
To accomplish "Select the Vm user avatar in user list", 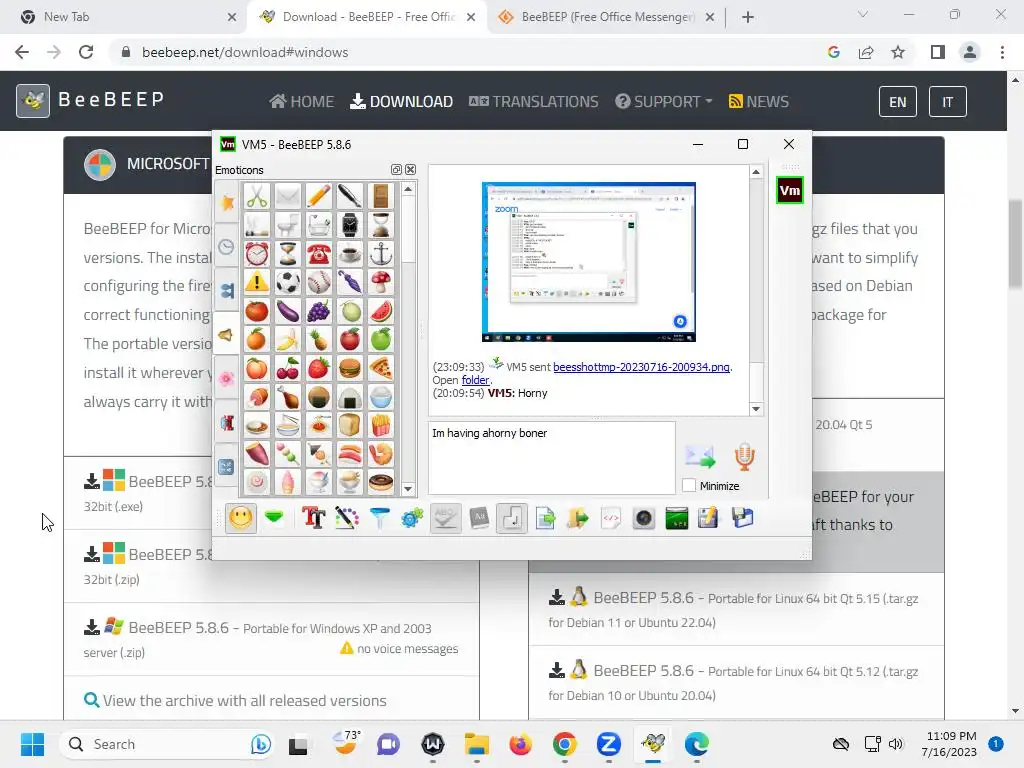I will [x=790, y=191].
